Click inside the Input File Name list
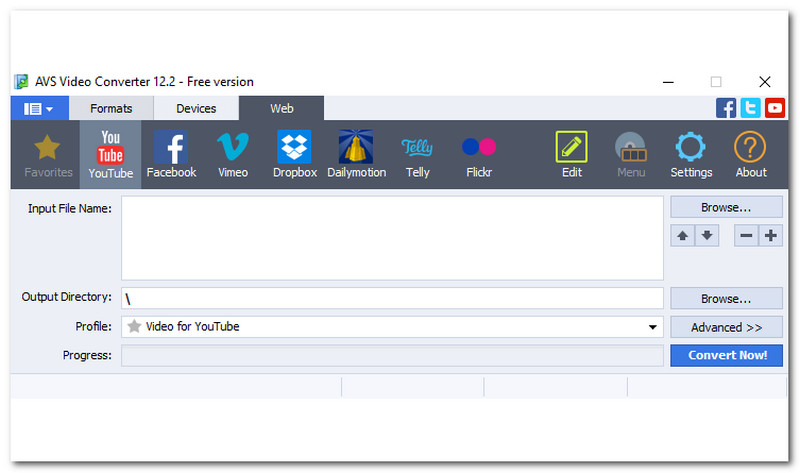 click(x=392, y=238)
